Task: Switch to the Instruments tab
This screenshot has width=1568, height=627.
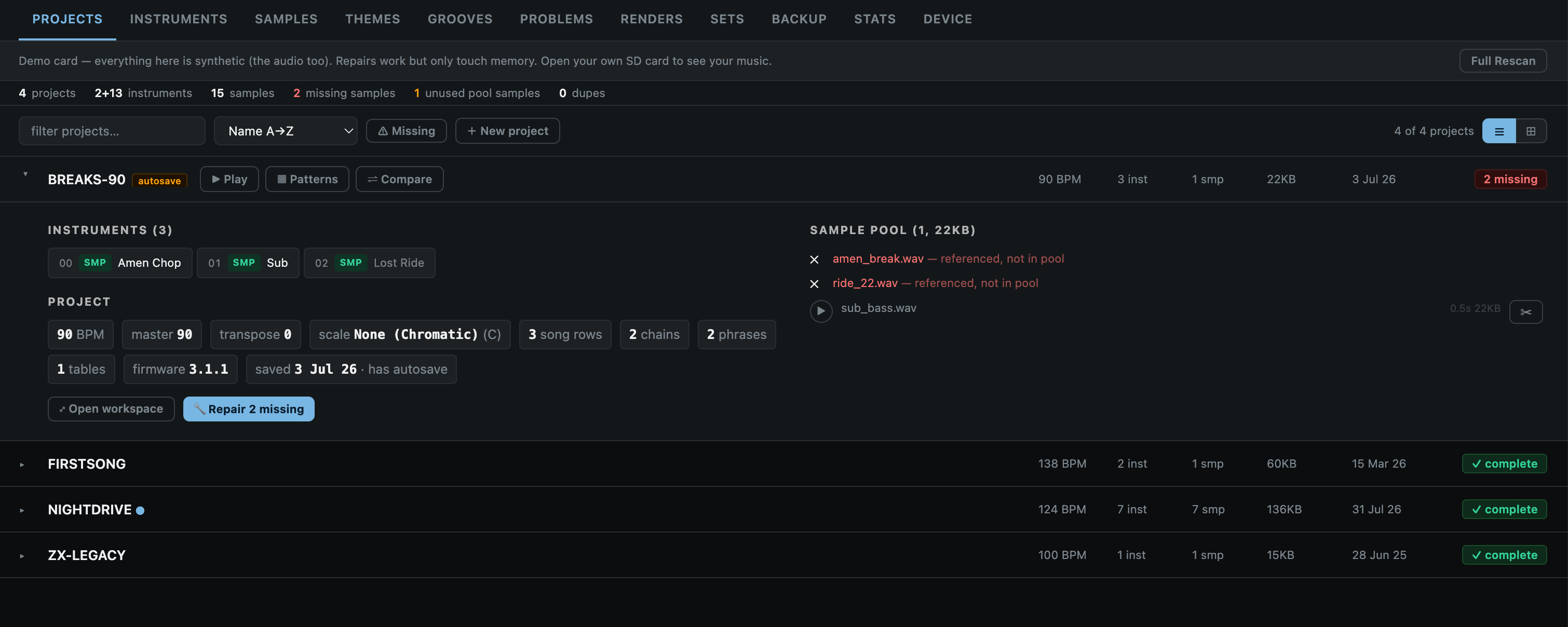Action: [x=179, y=19]
